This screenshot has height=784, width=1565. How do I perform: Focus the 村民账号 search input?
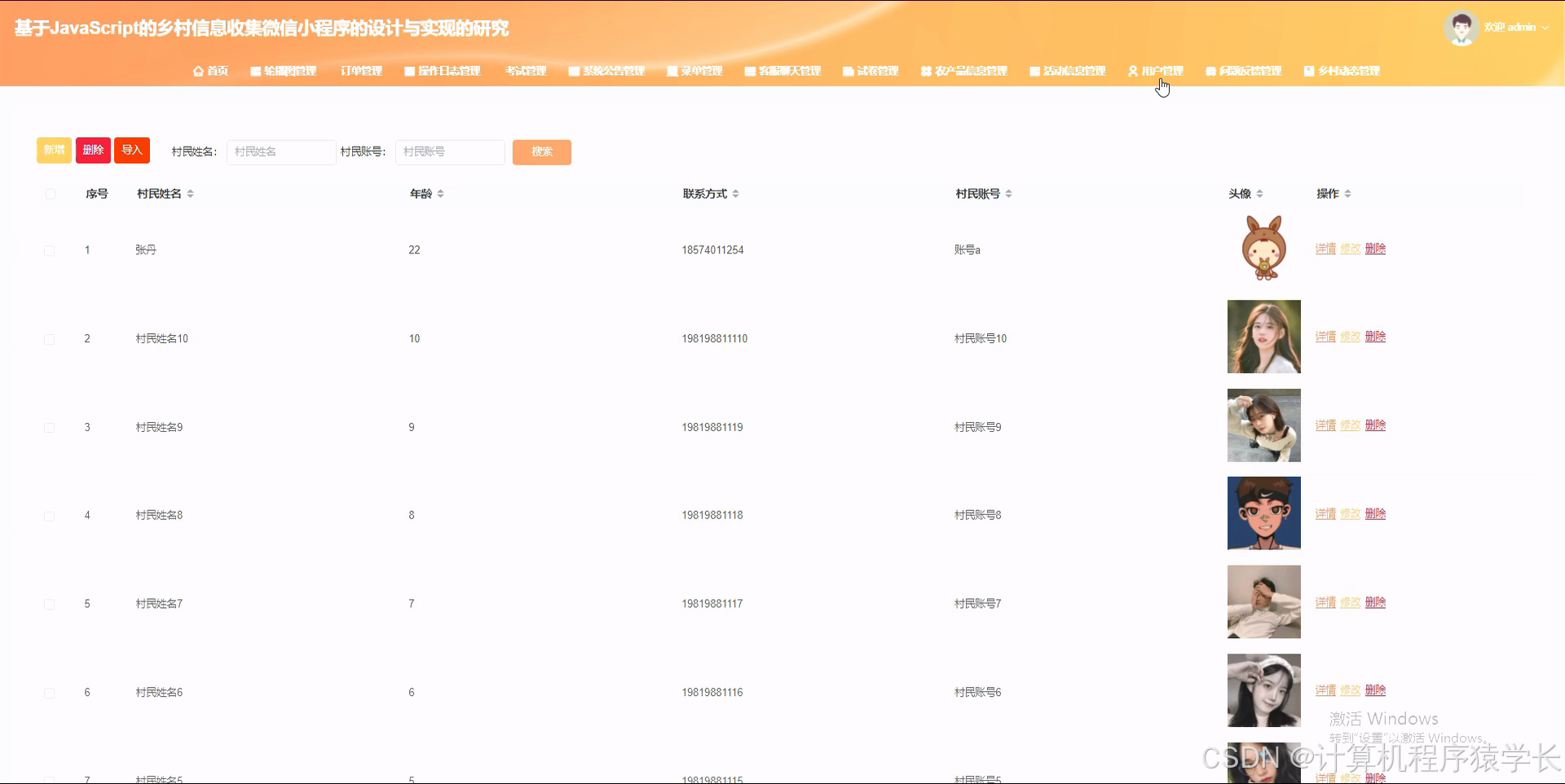[x=450, y=152]
